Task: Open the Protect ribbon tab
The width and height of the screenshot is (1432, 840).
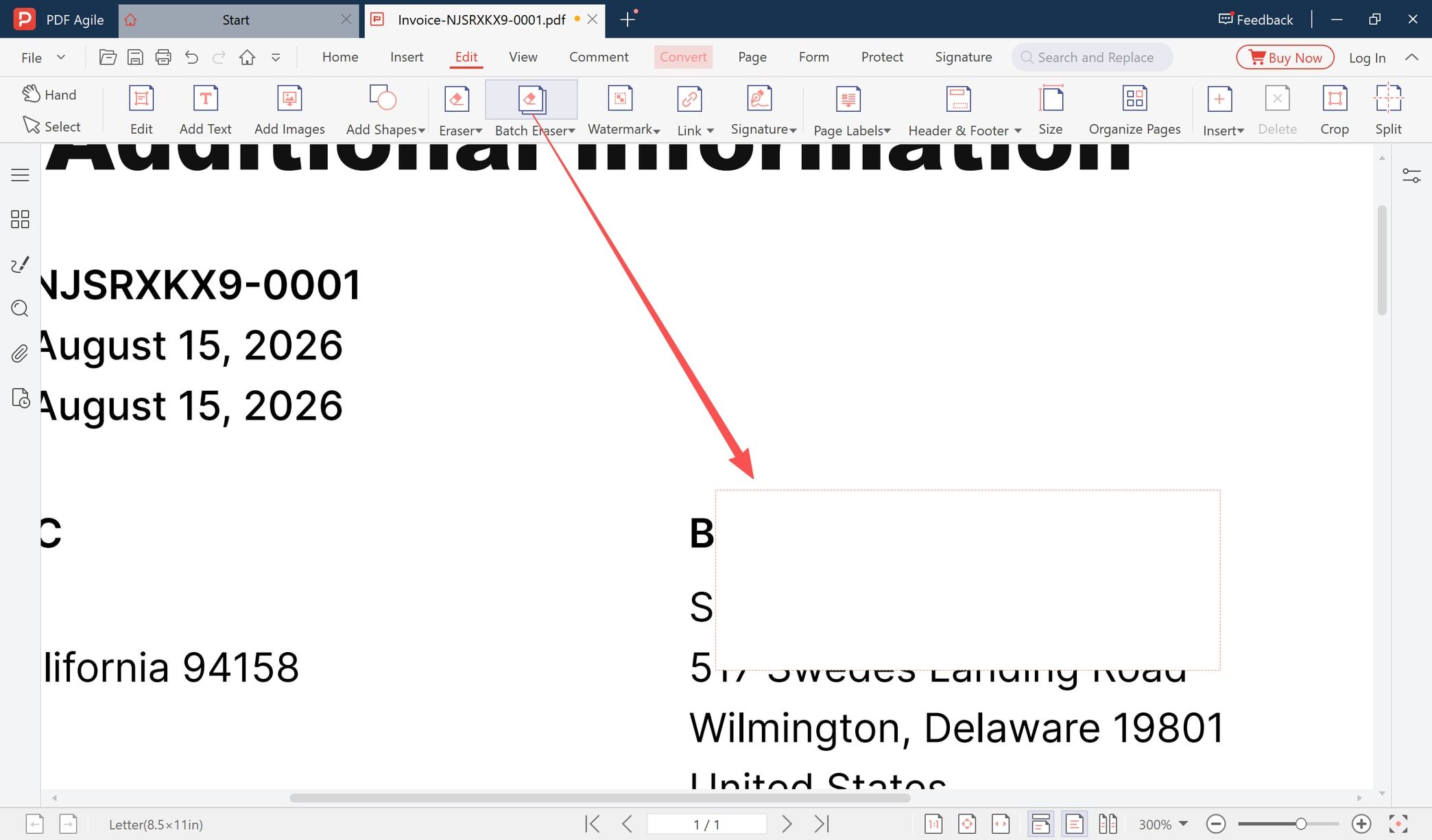Action: pos(882,57)
